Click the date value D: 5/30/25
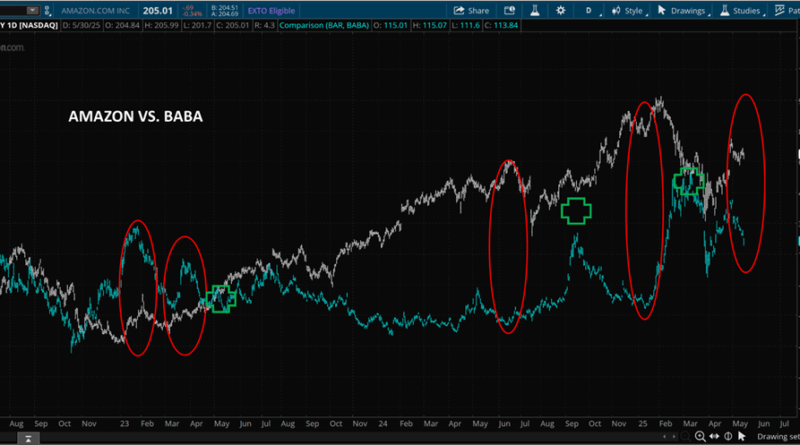 [82, 26]
